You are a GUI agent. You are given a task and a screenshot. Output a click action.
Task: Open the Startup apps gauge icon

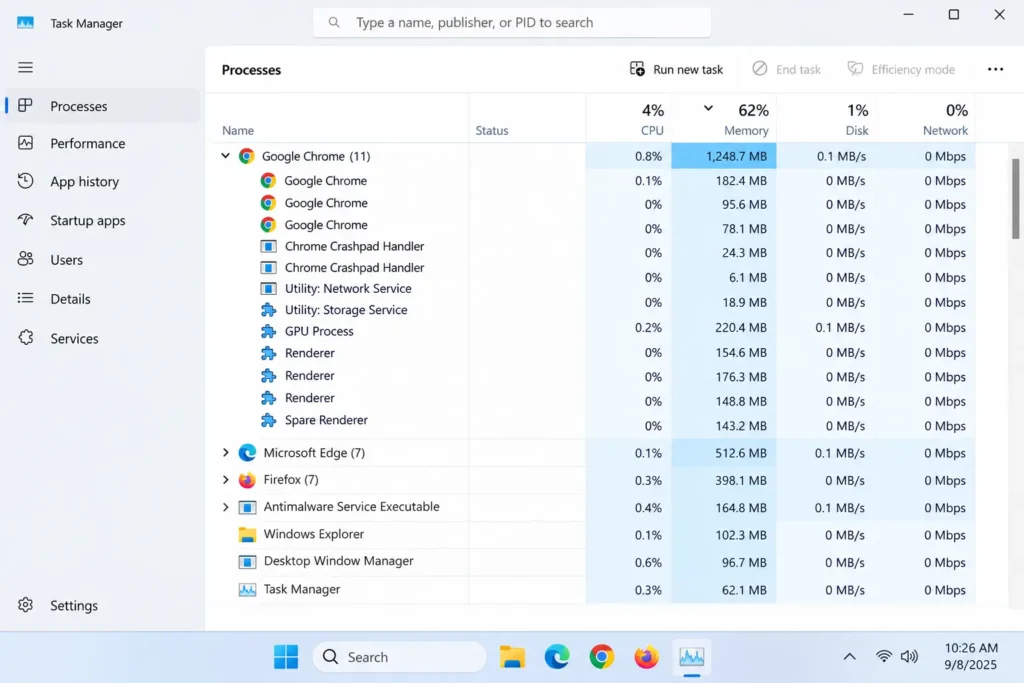(x=25, y=219)
